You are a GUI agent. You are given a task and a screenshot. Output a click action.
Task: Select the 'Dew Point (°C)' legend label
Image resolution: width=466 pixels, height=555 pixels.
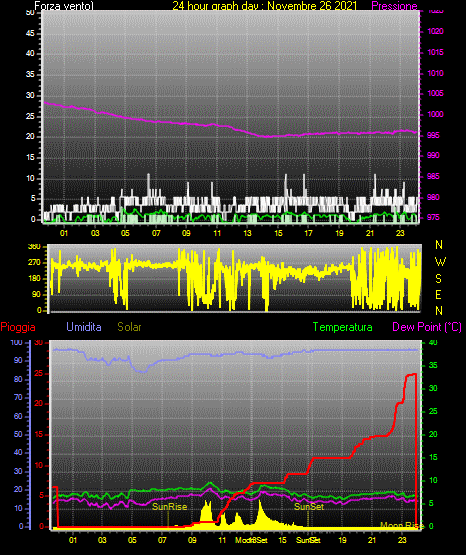427,327
